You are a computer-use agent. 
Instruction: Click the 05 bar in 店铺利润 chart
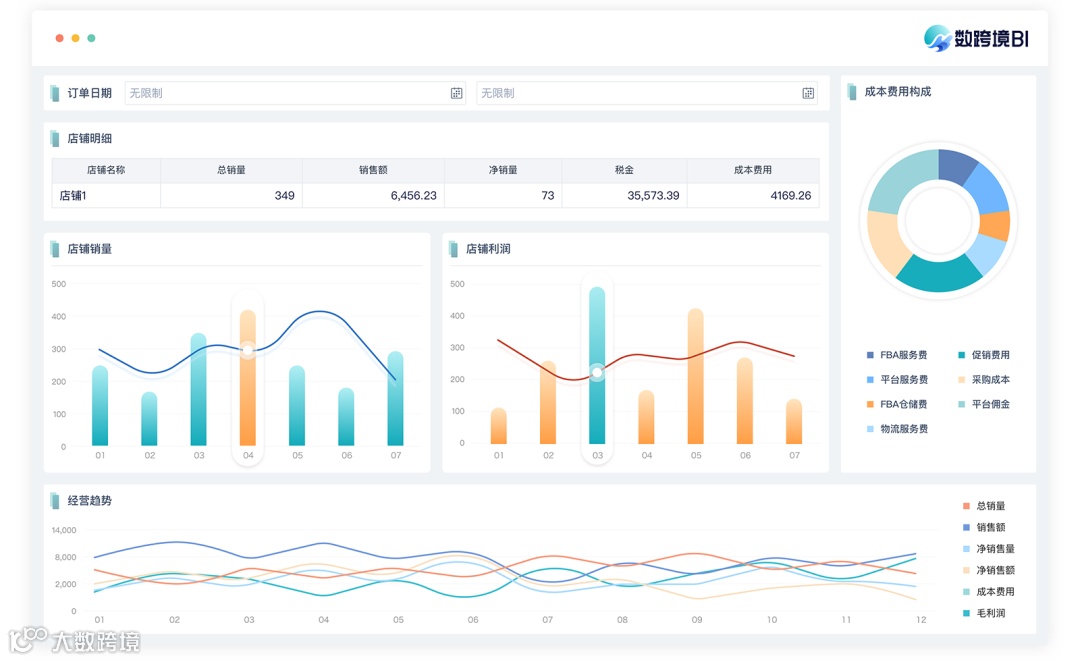696,377
